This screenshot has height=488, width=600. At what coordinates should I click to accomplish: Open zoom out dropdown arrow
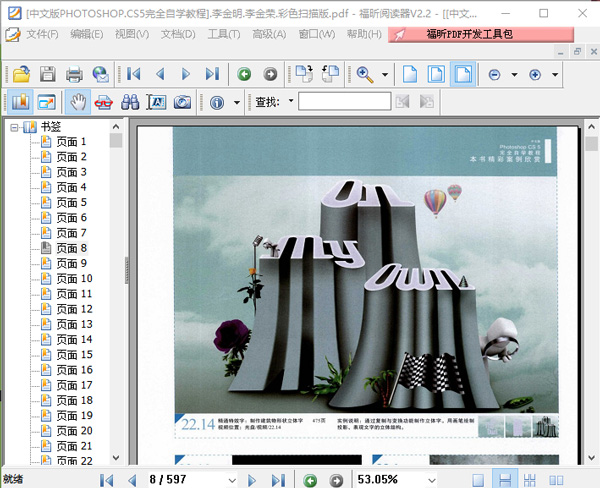[514, 74]
